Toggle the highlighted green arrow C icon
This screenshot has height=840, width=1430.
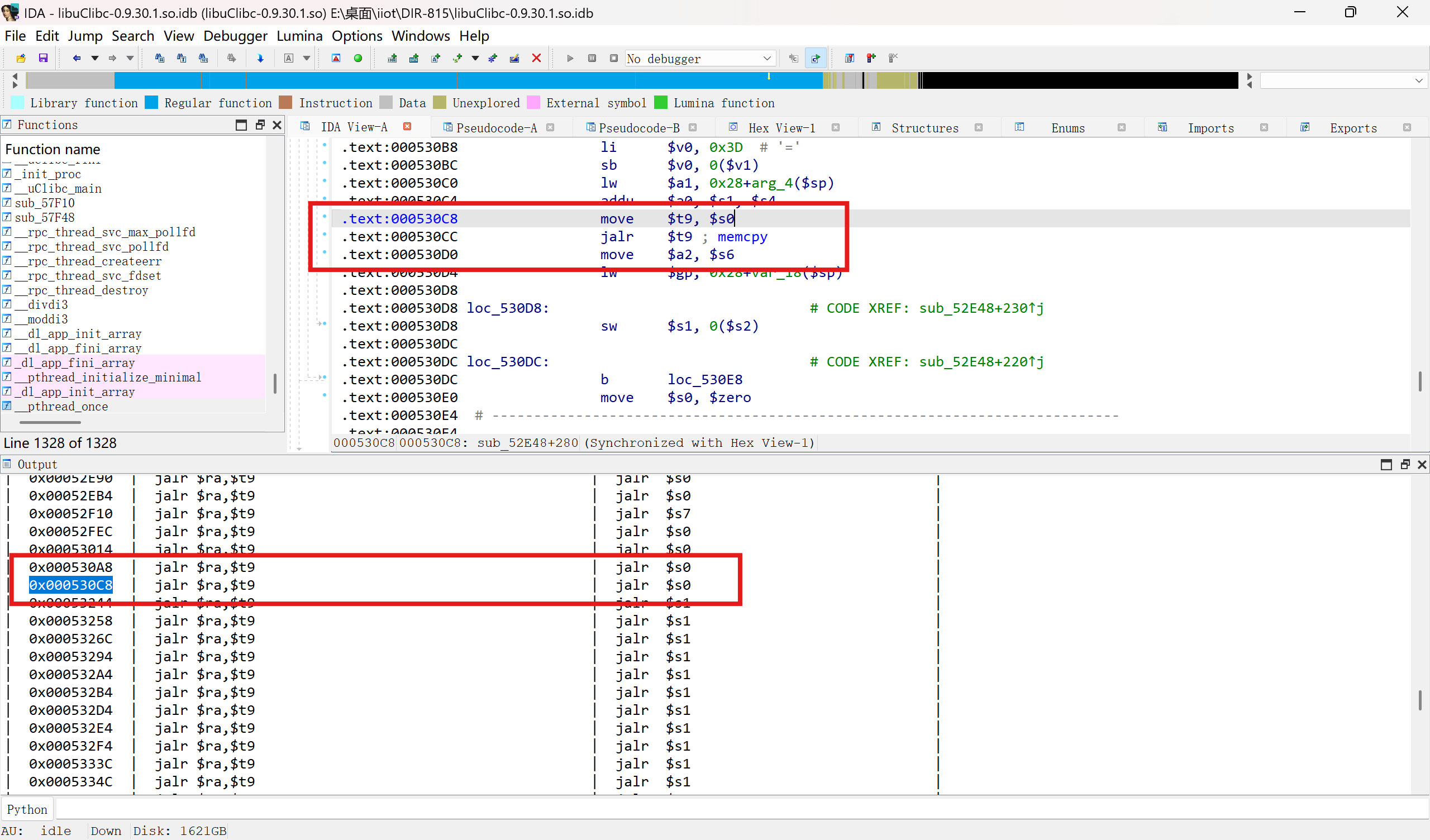tap(816, 58)
